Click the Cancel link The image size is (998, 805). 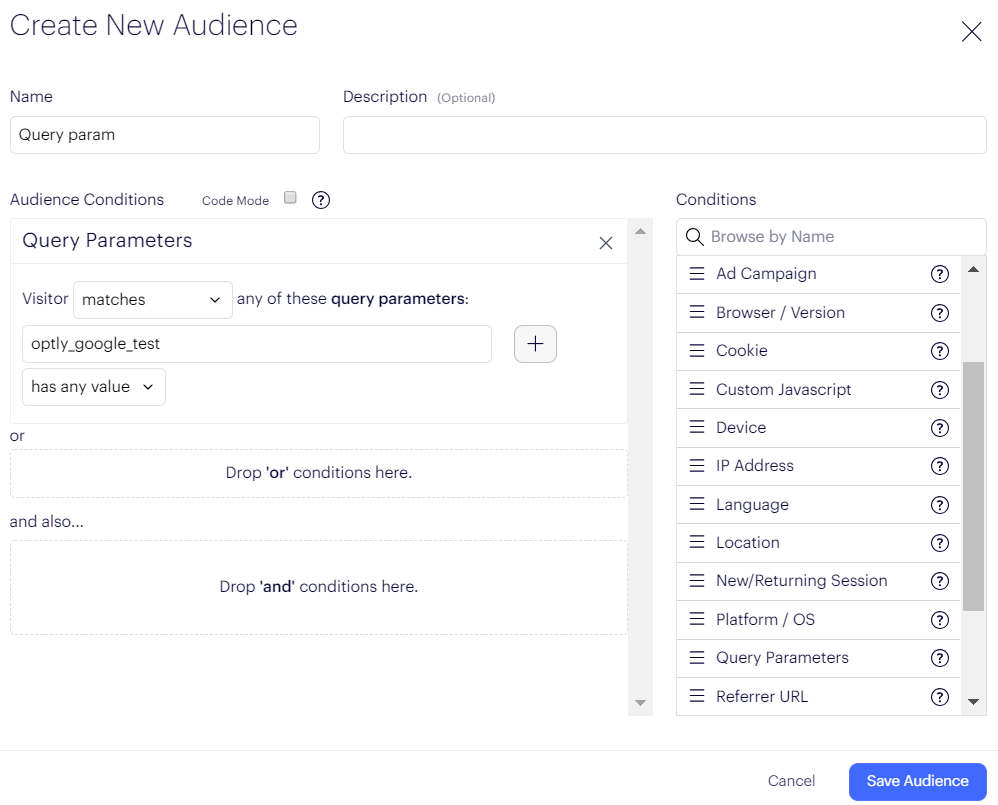791,781
